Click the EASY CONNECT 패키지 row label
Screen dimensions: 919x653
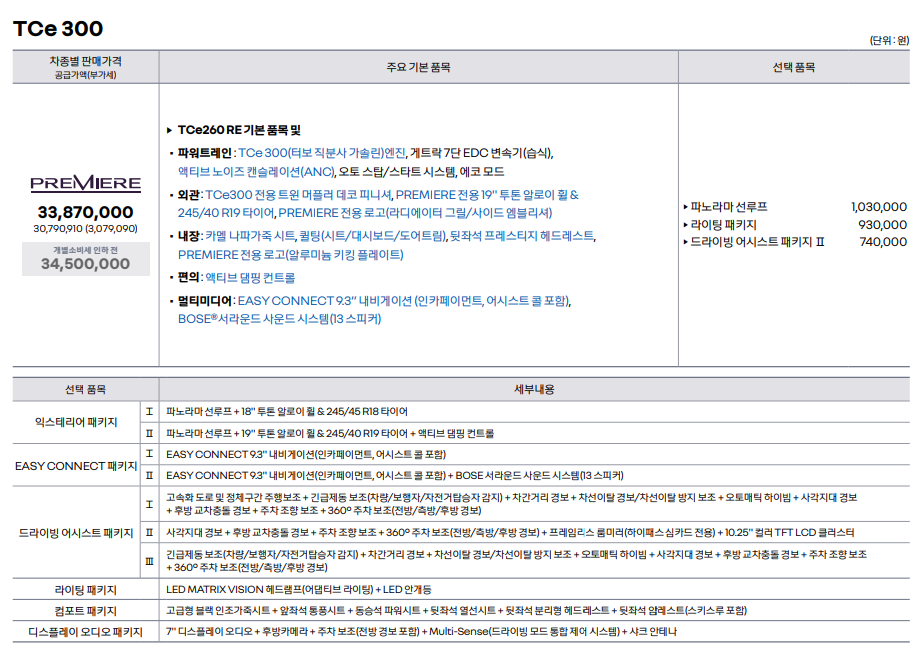(x=76, y=465)
